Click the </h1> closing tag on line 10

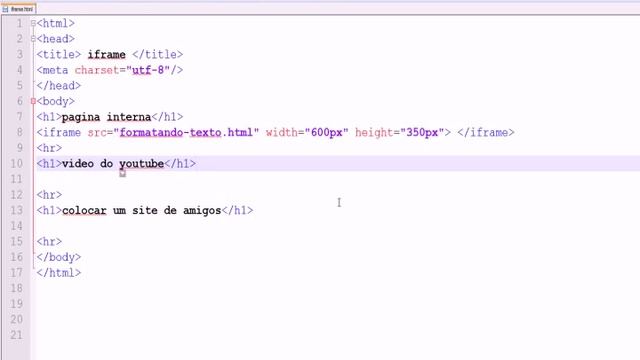pos(180,164)
